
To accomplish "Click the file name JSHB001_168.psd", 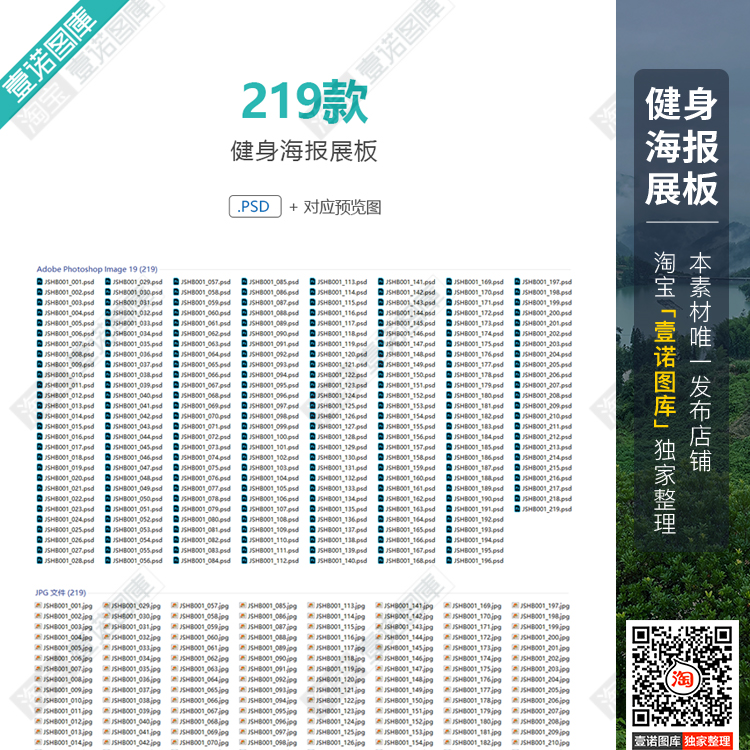I will click(x=410, y=561).
